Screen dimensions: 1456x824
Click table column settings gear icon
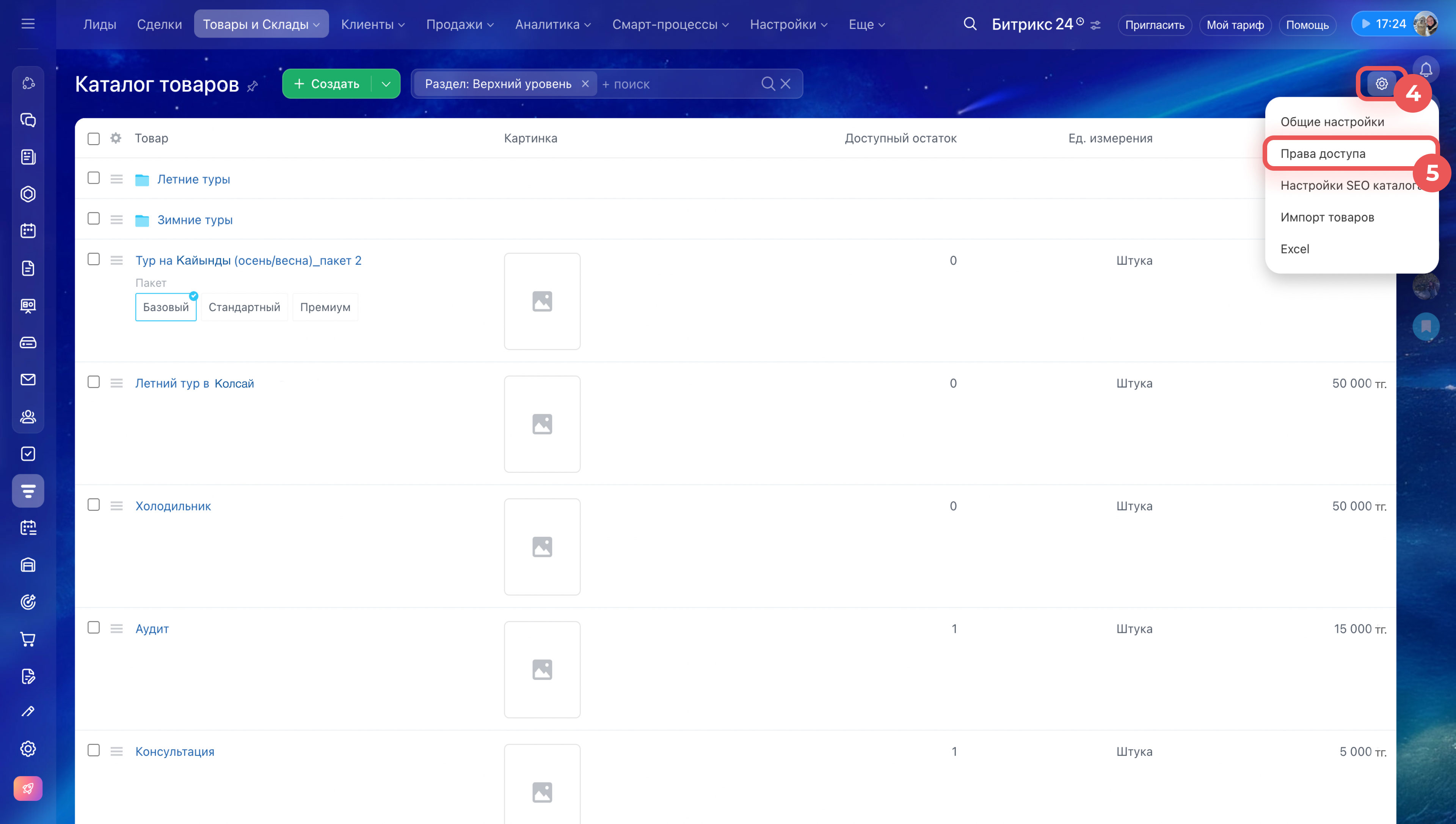click(x=116, y=138)
